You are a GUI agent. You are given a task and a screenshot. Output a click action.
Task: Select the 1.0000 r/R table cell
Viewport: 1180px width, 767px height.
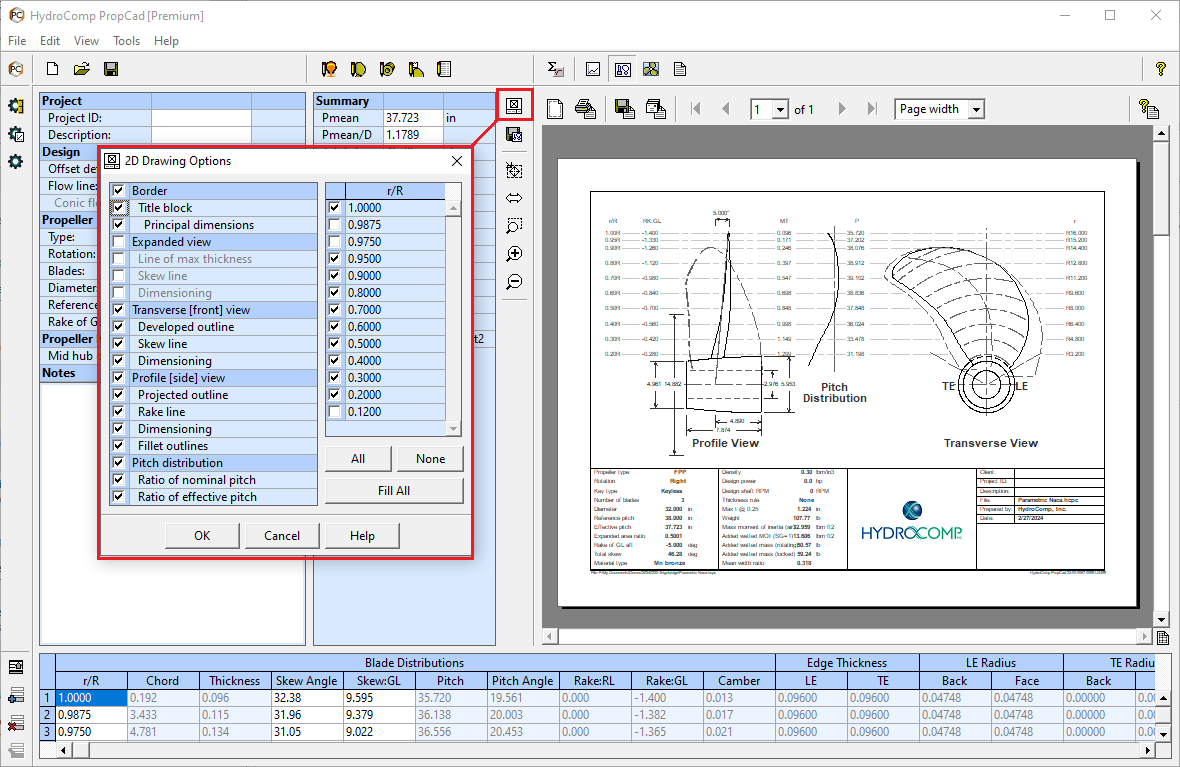tap(91, 698)
